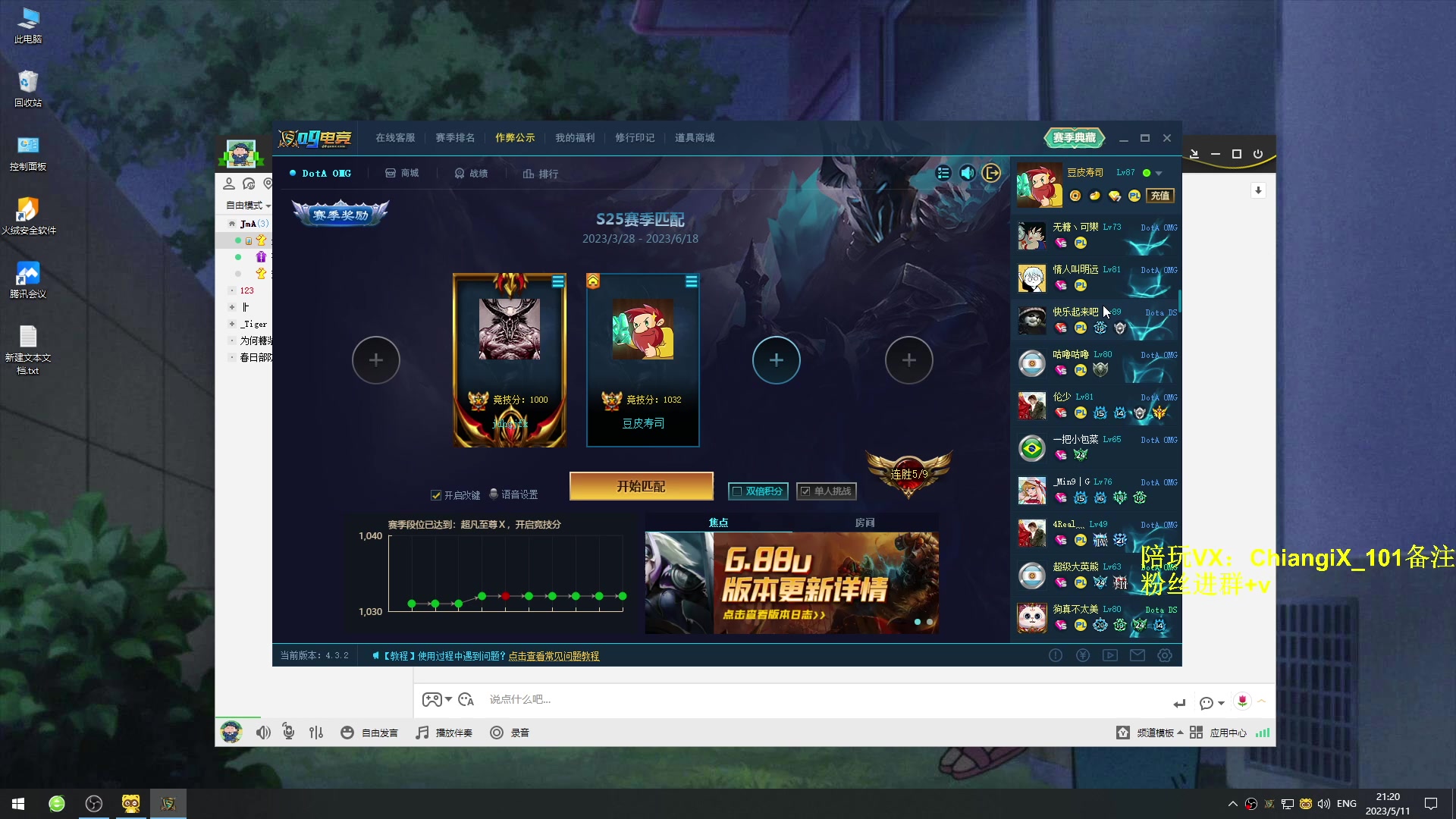Viewport: 1456px width, 819px height.
Task: Click download arrow icon in chat window
Action: tap(1258, 190)
